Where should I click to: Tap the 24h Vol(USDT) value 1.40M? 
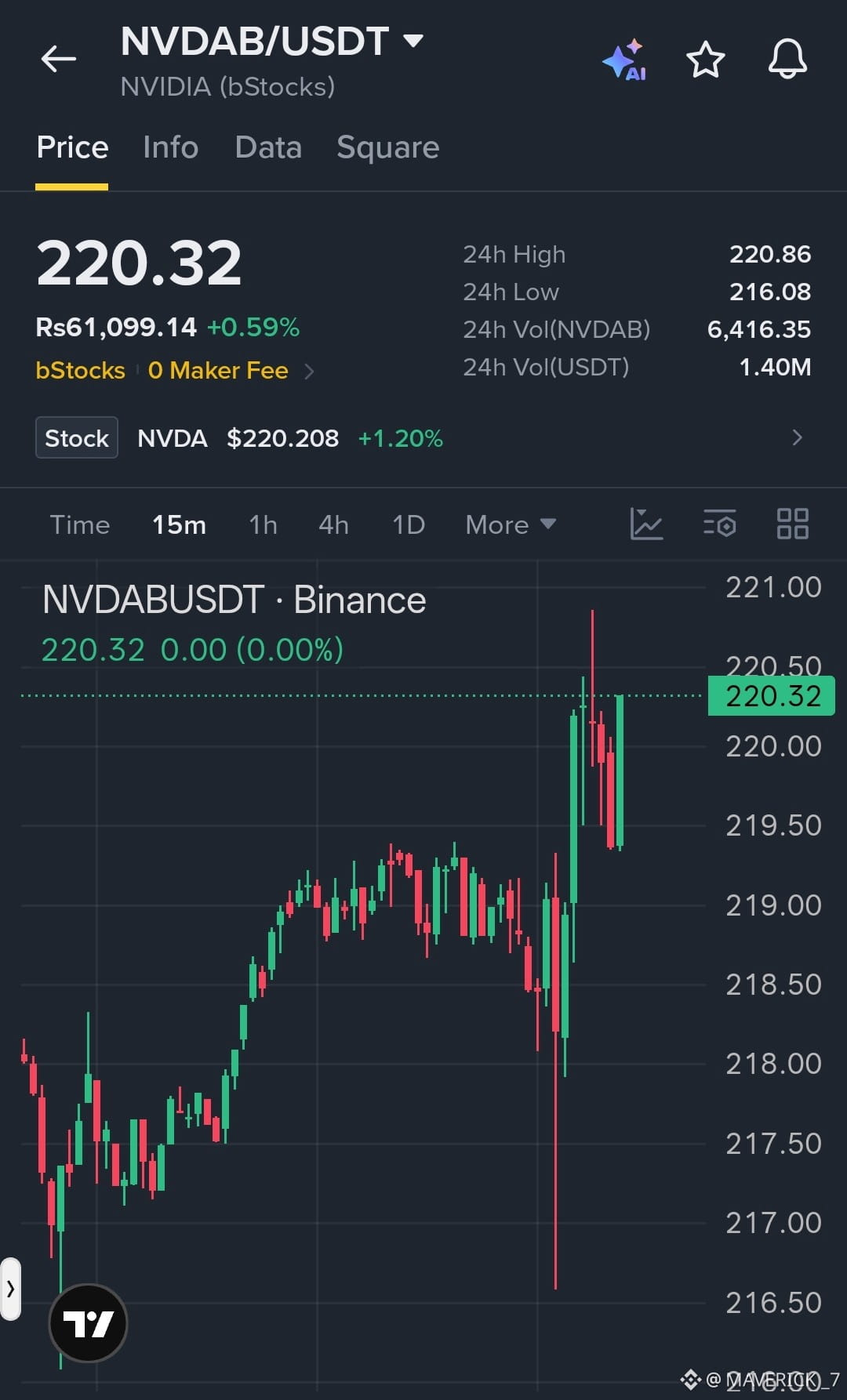coord(775,367)
